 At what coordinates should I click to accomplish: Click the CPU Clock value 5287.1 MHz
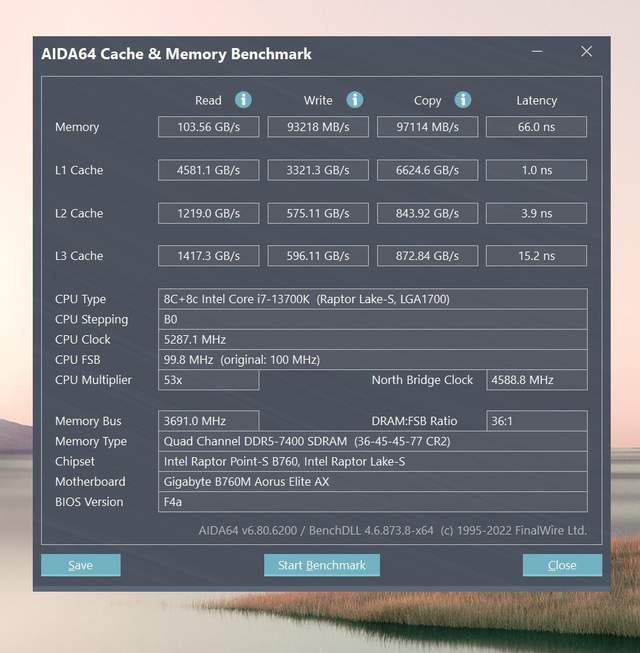pyautogui.click(x=373, y=339)
